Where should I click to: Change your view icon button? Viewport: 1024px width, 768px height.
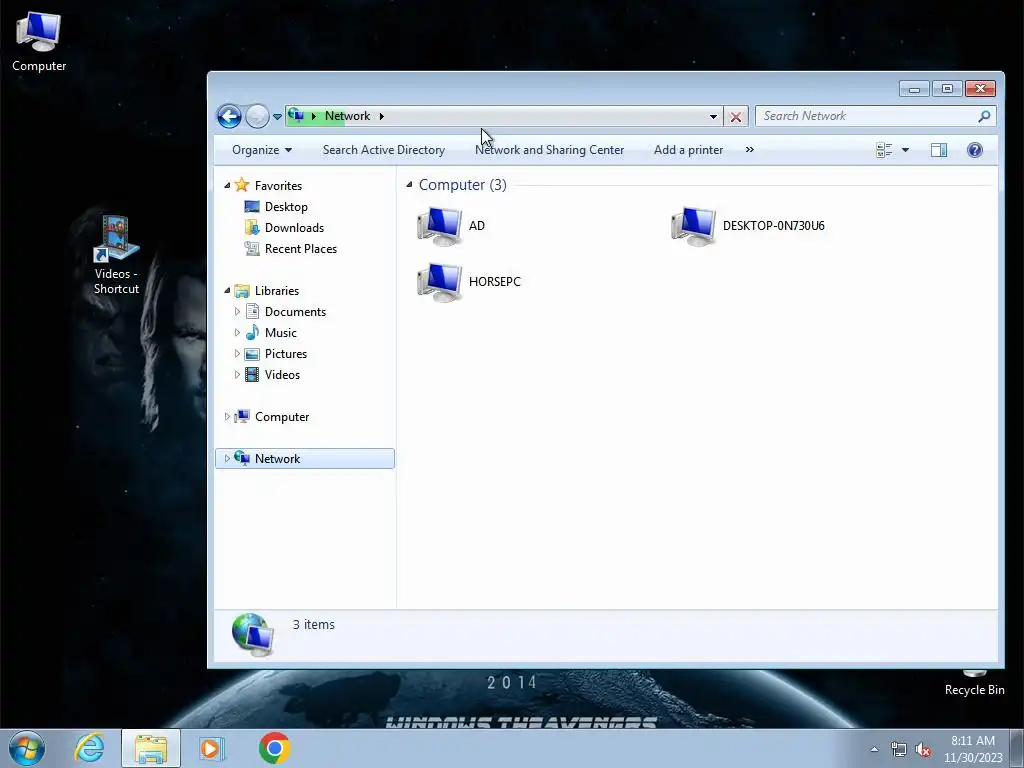click(x=884, y=150)
